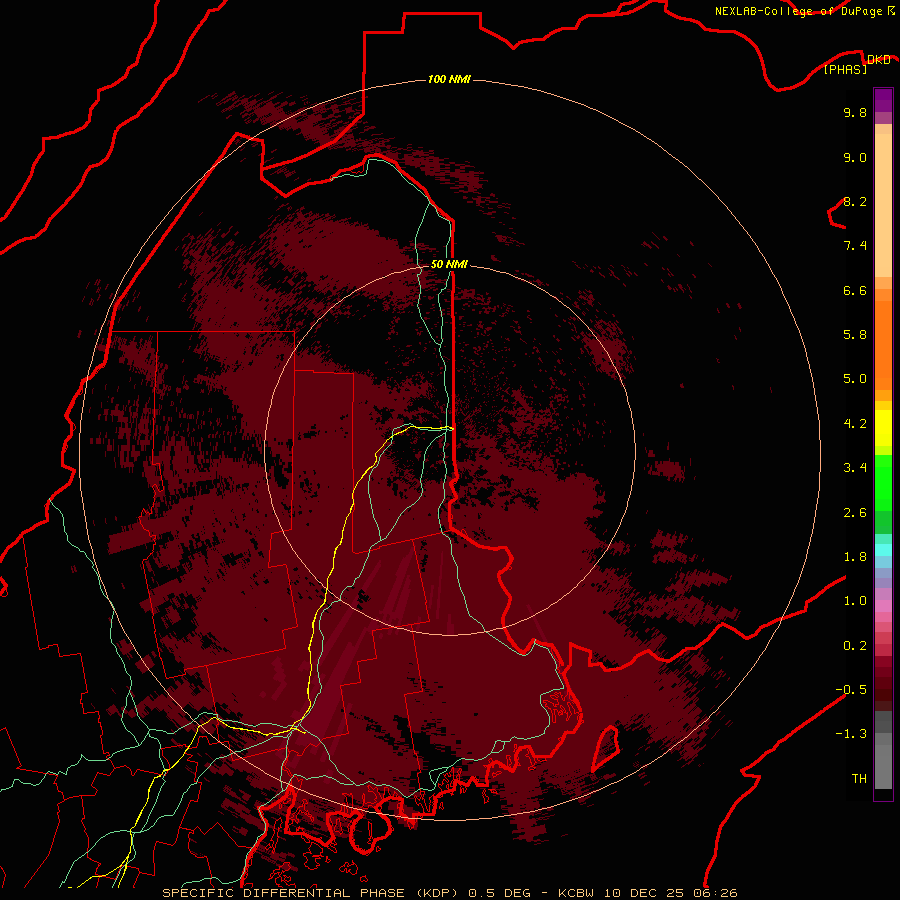The height and width of the screenshot is (900, 900).
Task: Click the cyan segment of the color bar
Action: [x=883, y=549]
